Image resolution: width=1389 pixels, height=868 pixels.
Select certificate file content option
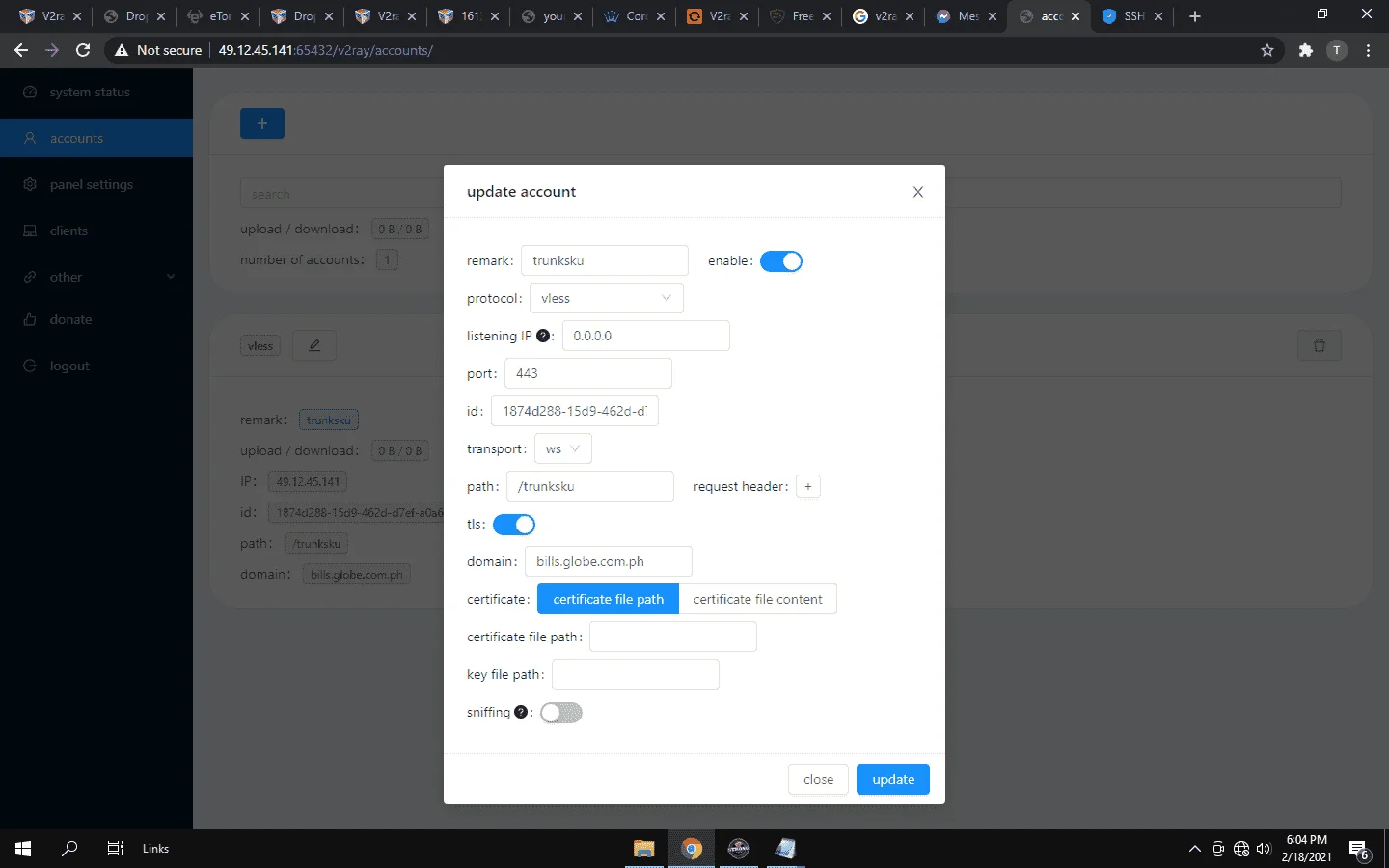pos(758,599)
